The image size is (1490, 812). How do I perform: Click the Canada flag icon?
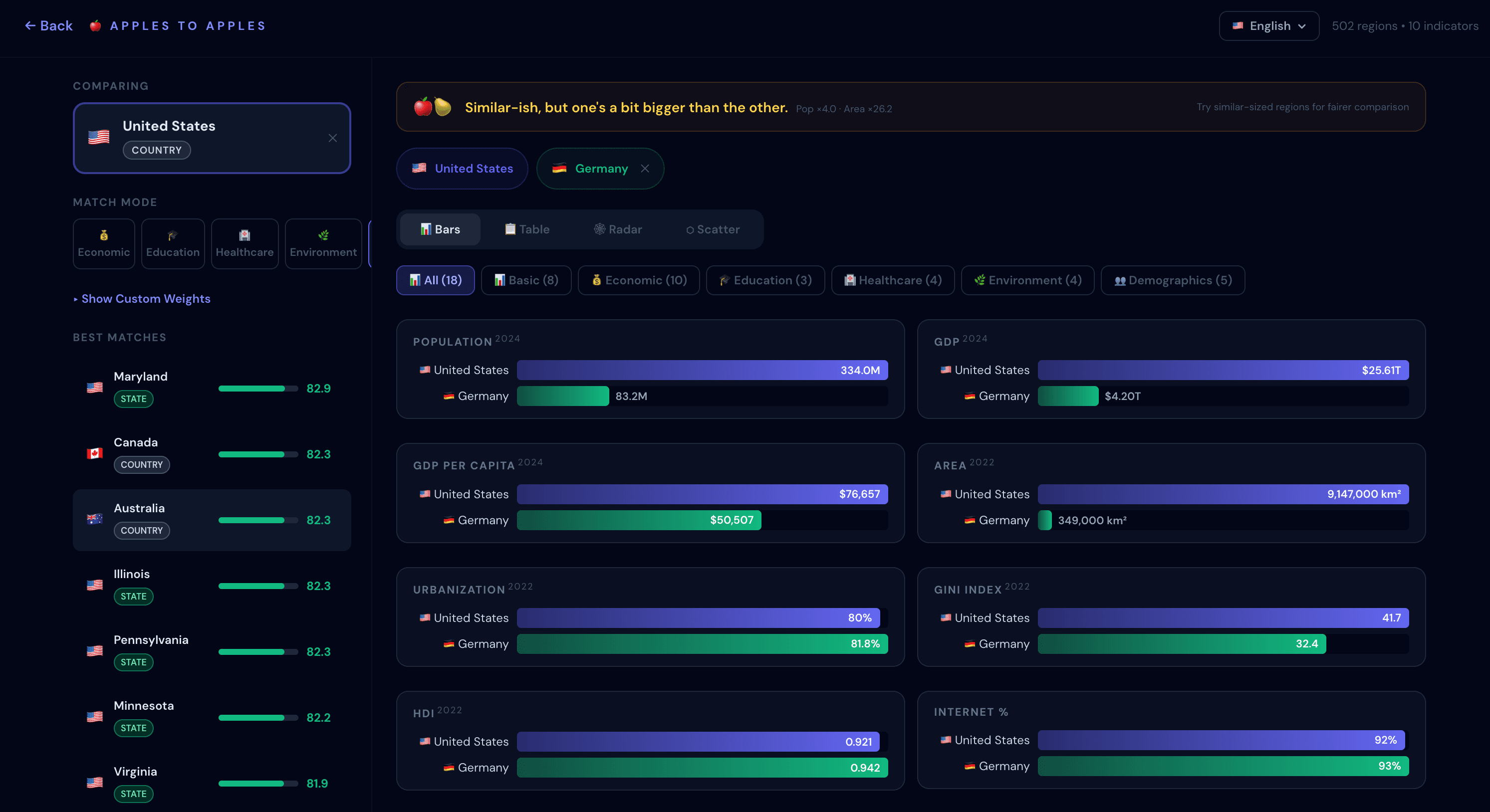[x=95, y=453]
